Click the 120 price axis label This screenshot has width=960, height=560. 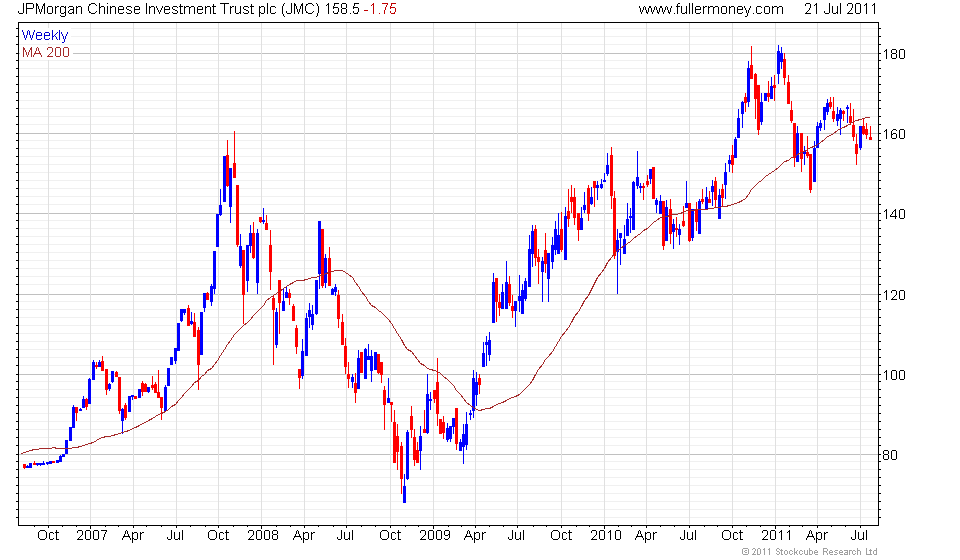pyautogui.click(x=894, y=295)
